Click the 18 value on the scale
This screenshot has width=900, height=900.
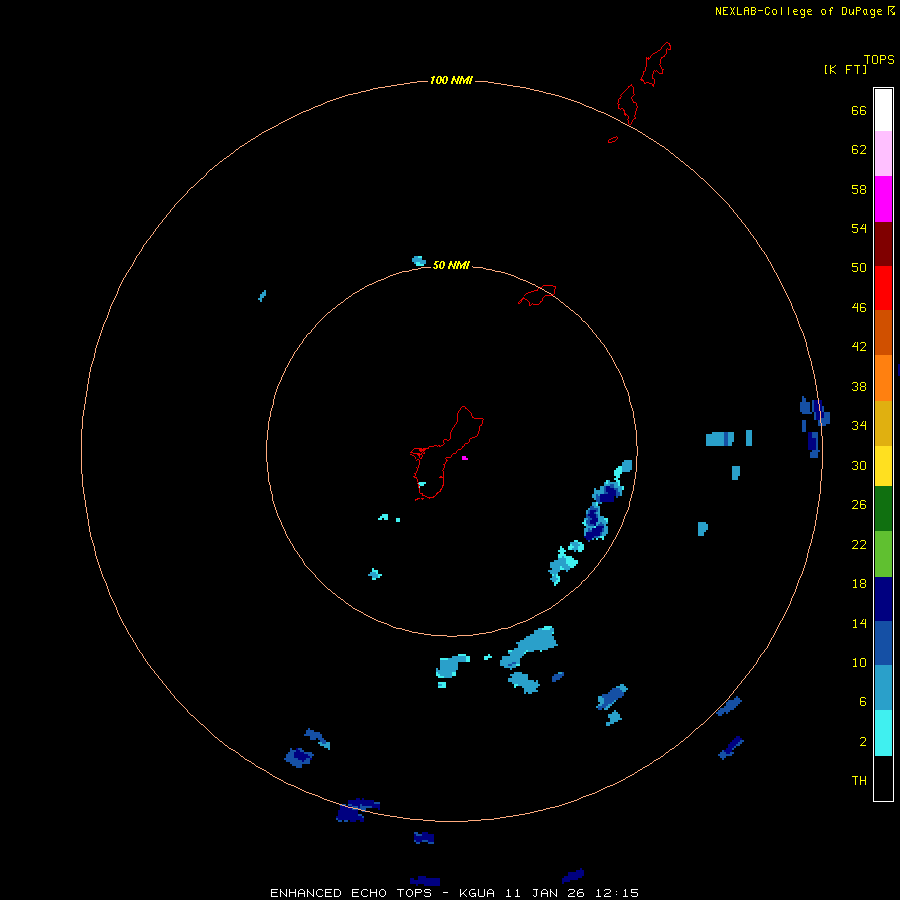(859, 584)
